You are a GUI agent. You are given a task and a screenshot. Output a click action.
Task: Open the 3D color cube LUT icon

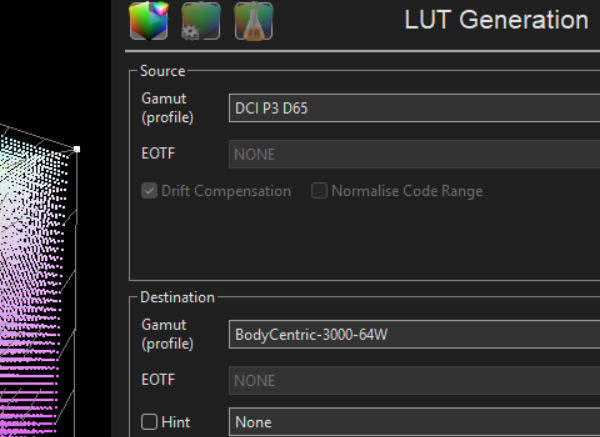click(x=149, y=21)
